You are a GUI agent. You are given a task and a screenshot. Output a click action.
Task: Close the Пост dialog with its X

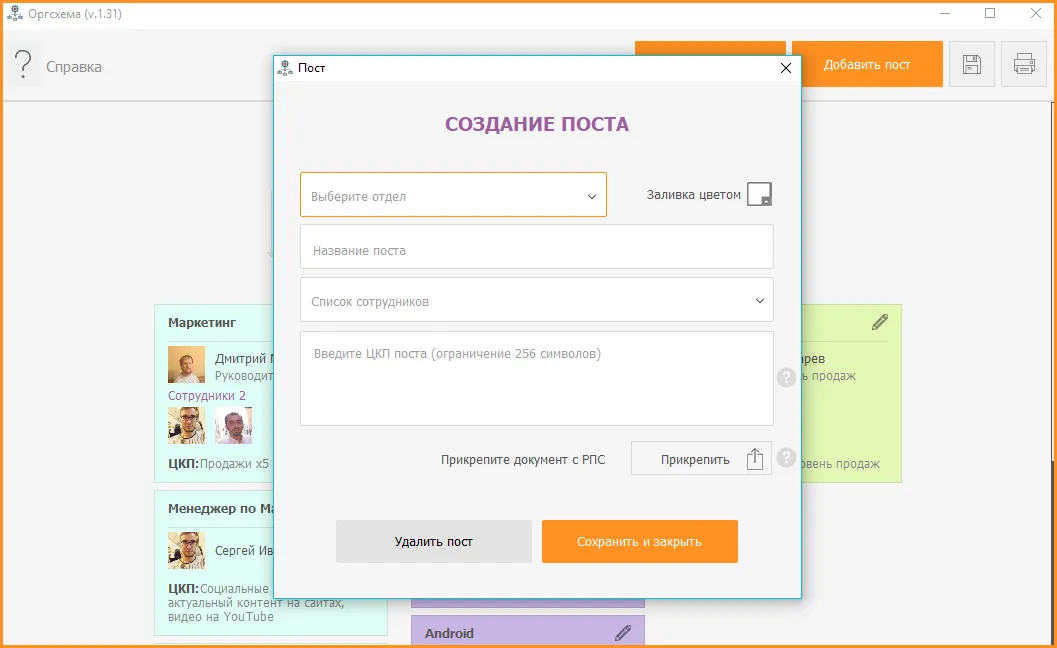pyautogui.click(x=785, y=68)
